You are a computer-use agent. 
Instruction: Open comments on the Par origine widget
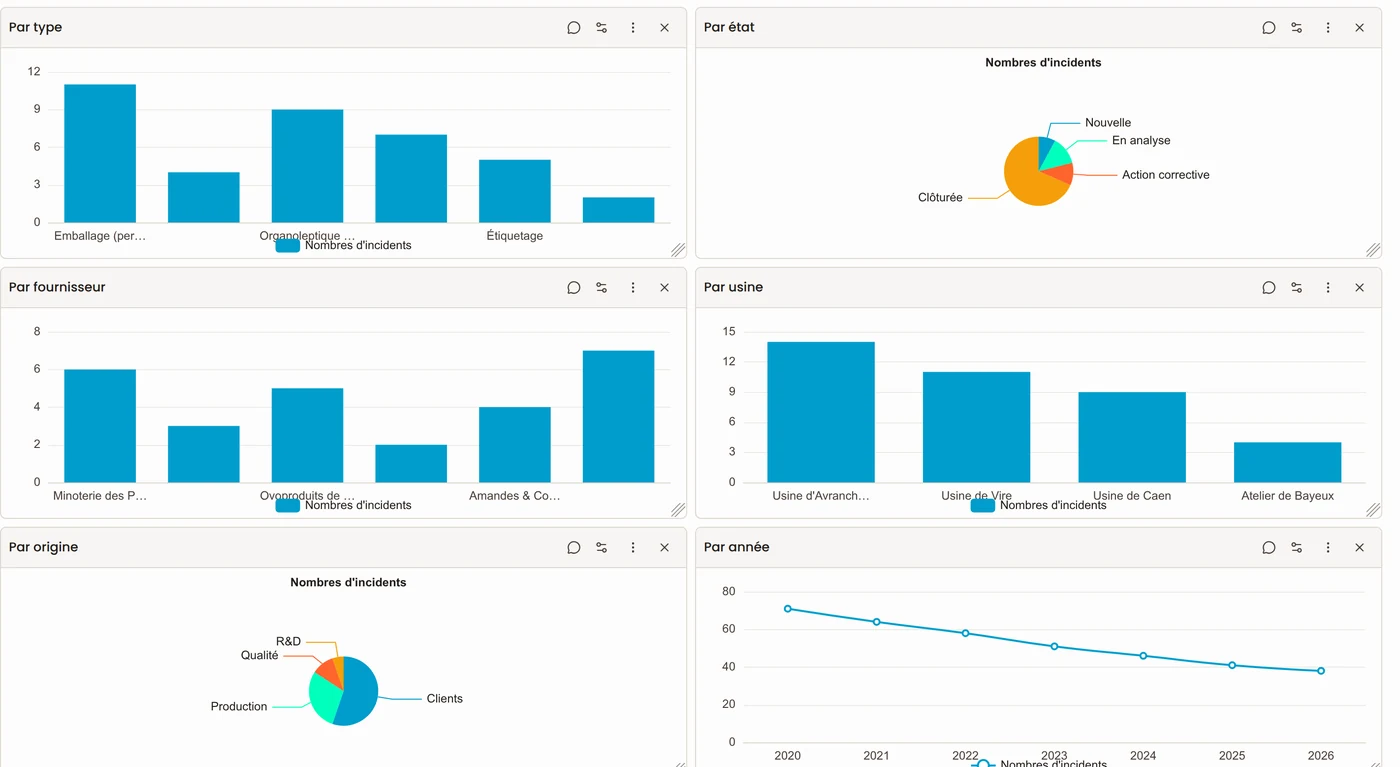point(574,548)
